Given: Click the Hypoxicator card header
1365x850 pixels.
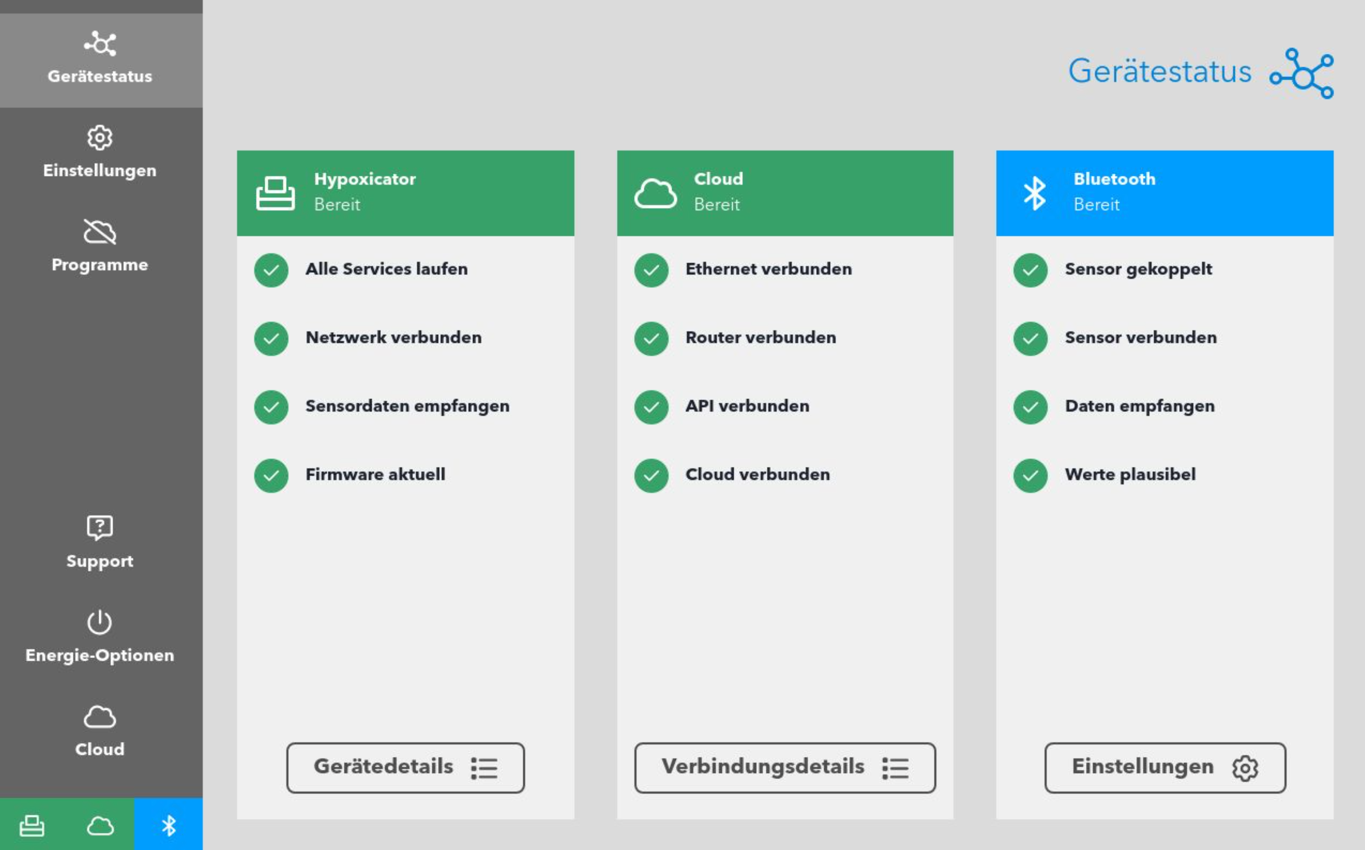Looking at the screenshot, I should (405, 193).
